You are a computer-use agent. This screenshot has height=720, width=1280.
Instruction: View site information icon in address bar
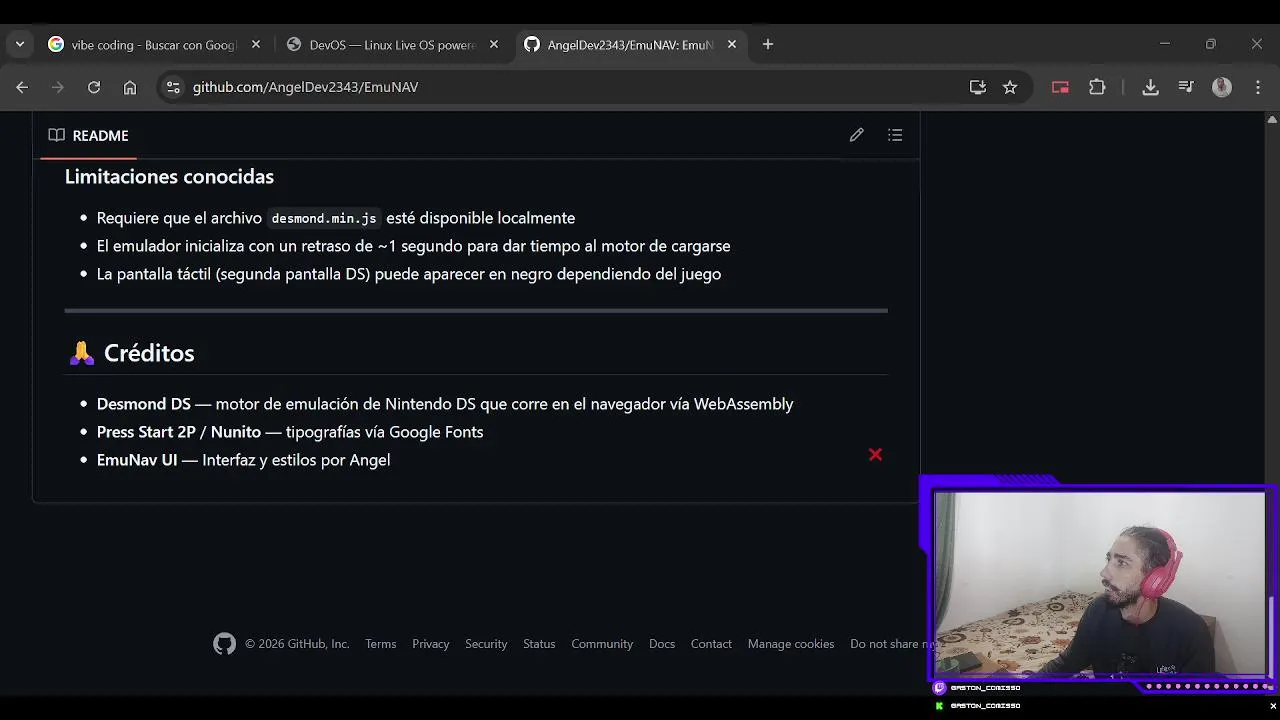pyautogui.click(x=173, y=87)
